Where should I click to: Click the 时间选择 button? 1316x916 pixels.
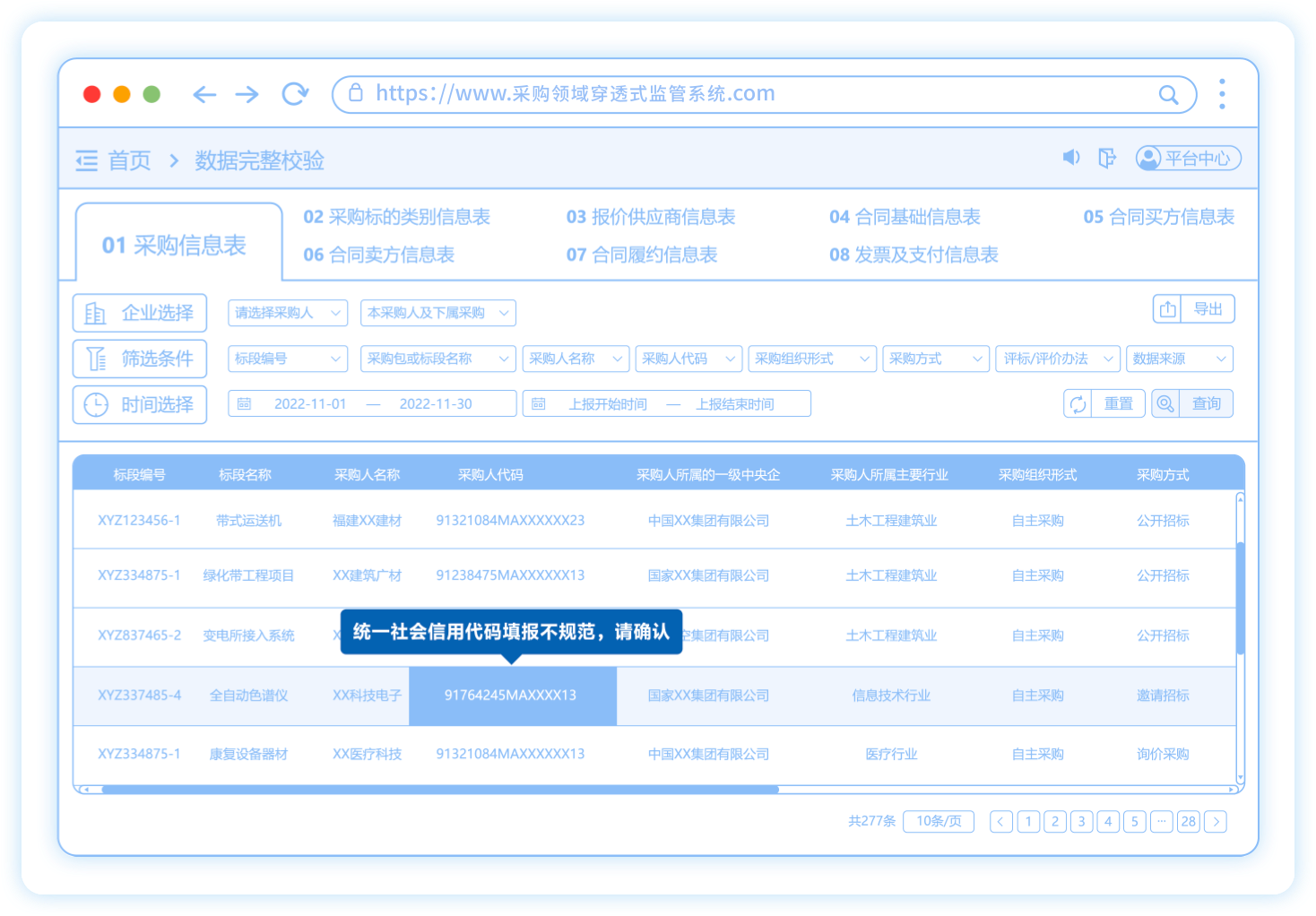coord(140,405)
